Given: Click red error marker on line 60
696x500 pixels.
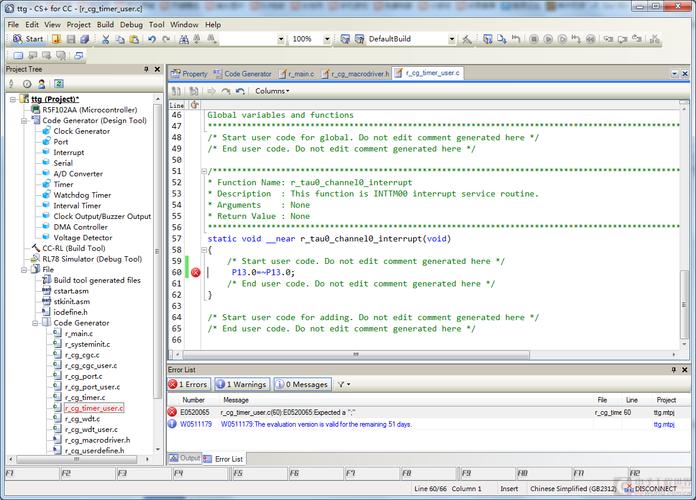Looking at the screenshot, I should click(195, 272).
